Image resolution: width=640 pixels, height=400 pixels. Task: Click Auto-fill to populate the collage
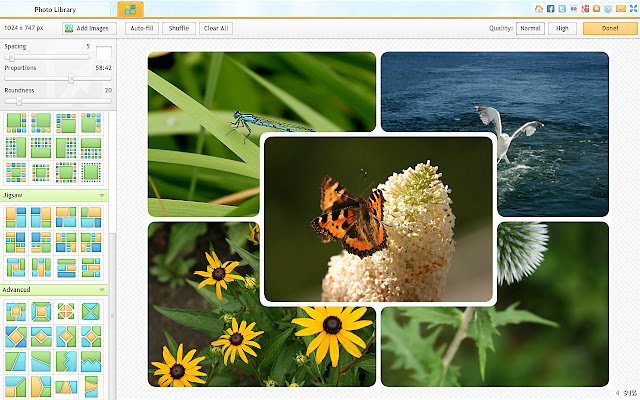click(142, 28)
